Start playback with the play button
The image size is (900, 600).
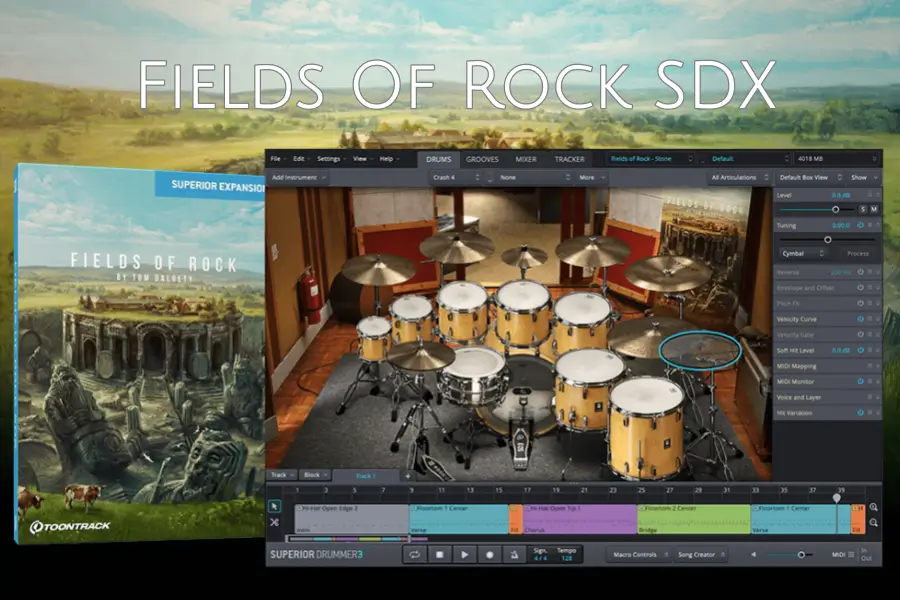click(x=464, y=555)
